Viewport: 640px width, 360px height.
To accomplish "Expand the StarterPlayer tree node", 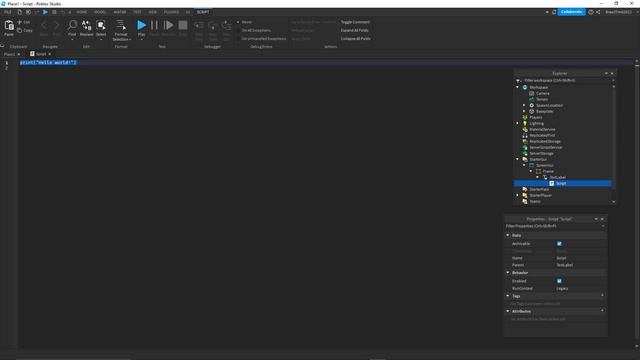I will pos(518,195).
